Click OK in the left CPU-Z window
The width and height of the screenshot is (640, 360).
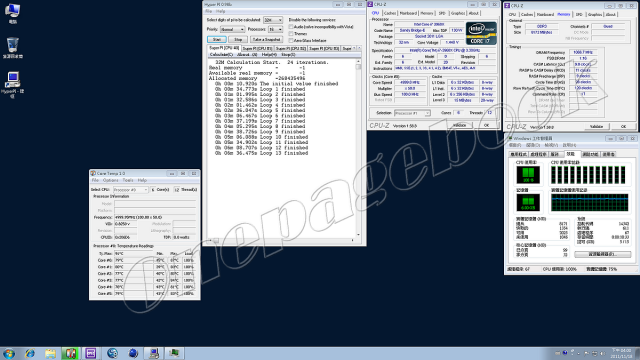tap(486, 125)
